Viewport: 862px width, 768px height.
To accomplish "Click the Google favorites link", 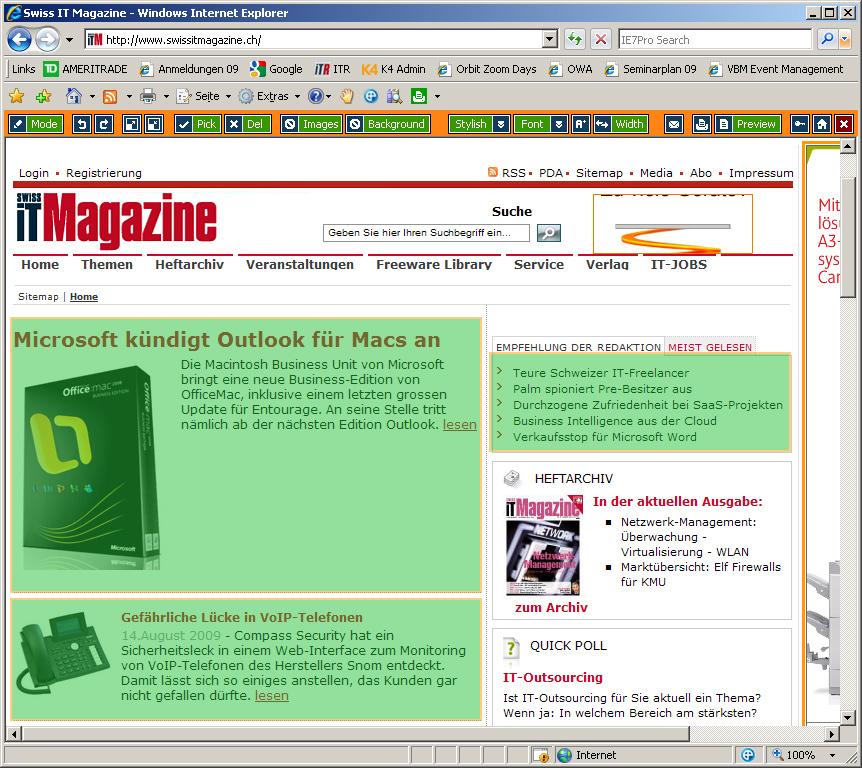I will click(276, 69).
